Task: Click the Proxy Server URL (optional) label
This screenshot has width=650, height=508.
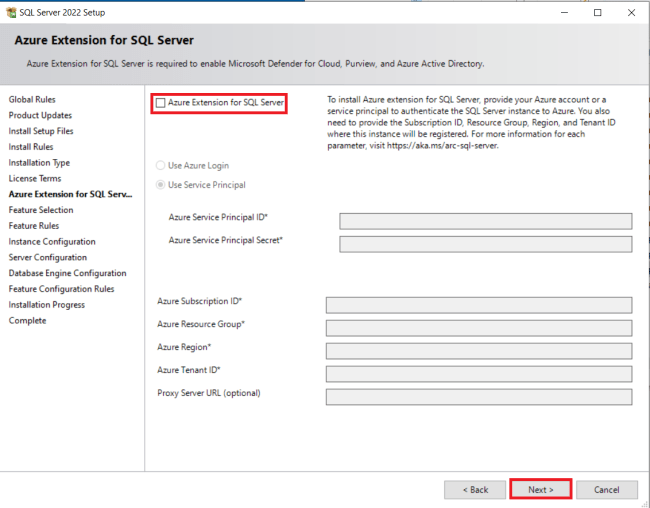Action: [x=209, y=393]
